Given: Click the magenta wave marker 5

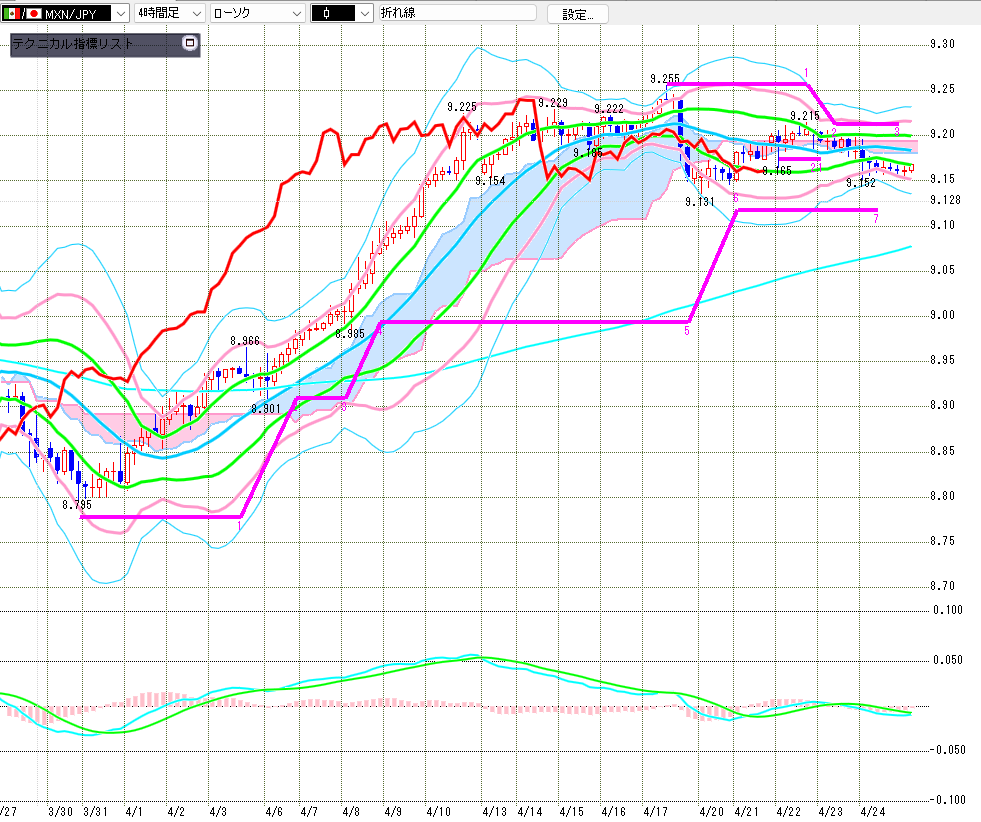Looking at the screenshot, I should pyautogui.click(x=687, y=331).
